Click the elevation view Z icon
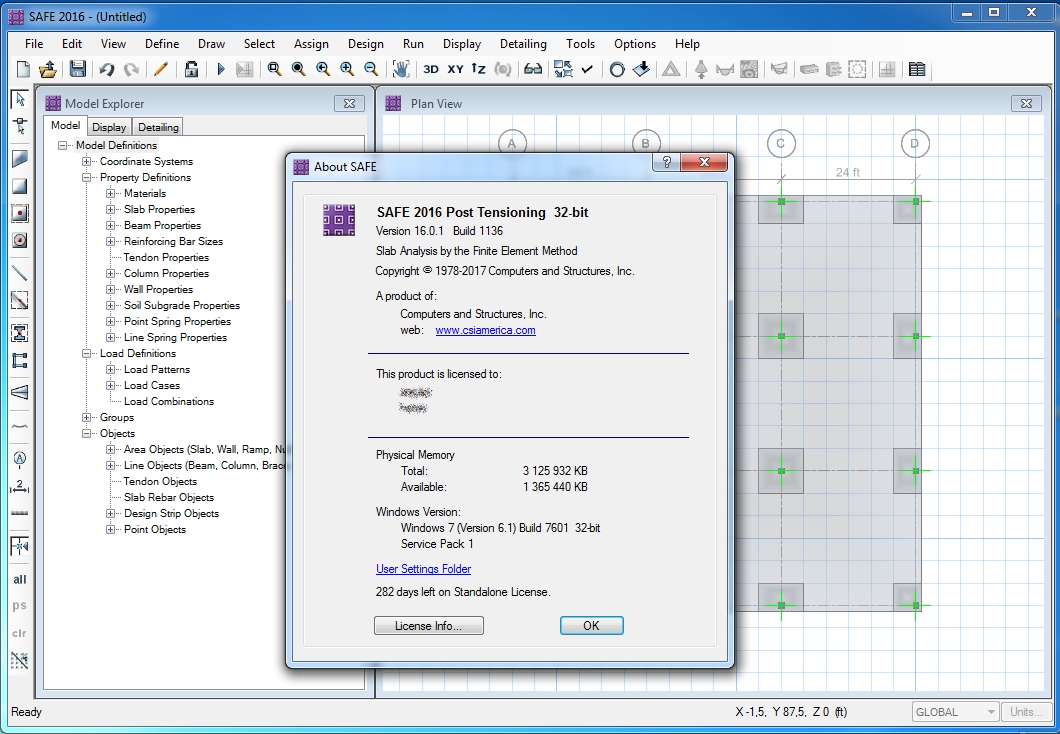Image resolution: width=1060 pixels, height=734 pixels. pyautogui.click(x=479, y=69)
